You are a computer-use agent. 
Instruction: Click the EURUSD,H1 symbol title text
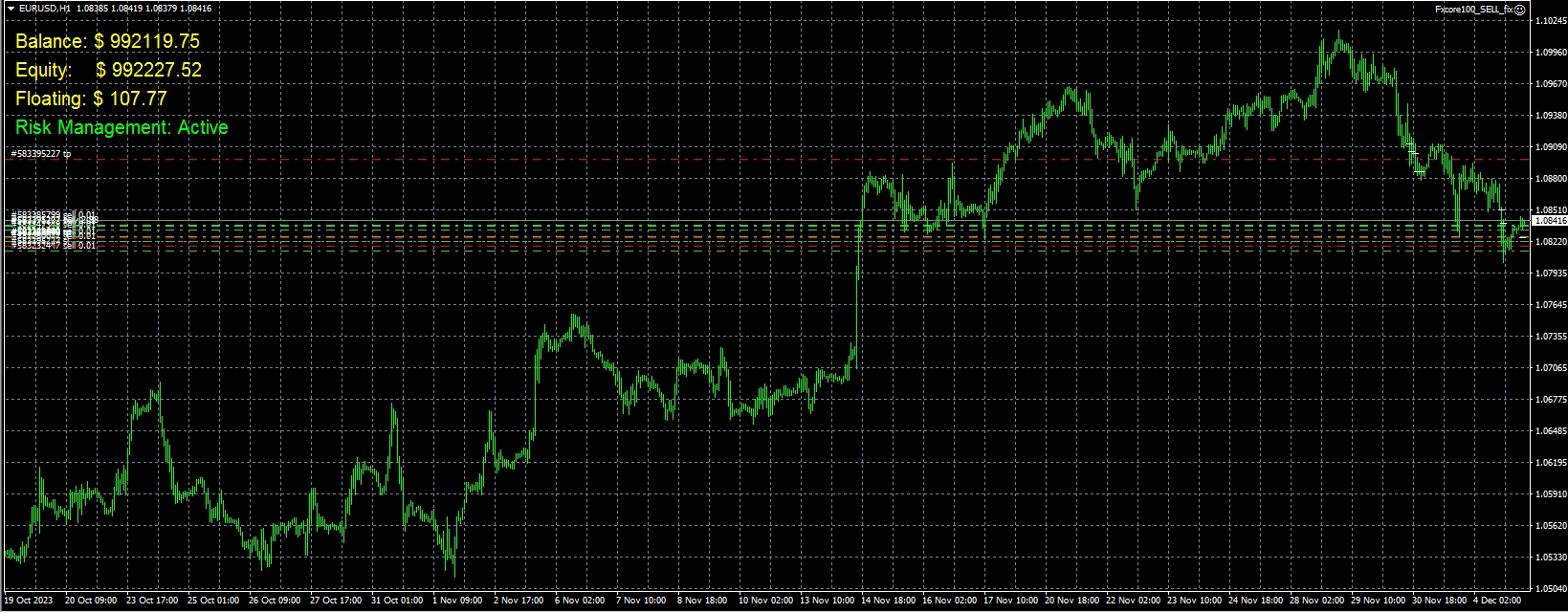44,9
